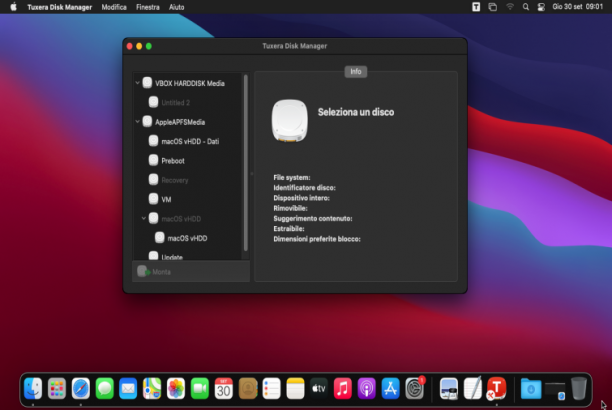Open Control Center in the menu bar

point(541,7)
